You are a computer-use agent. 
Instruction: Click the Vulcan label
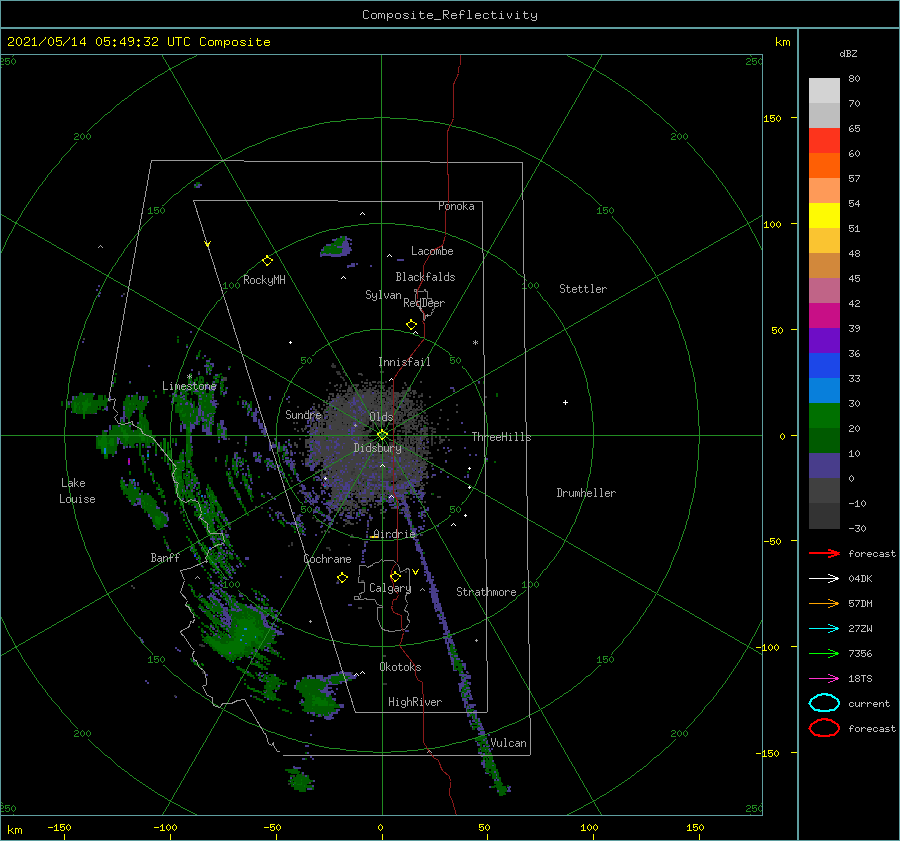(508, 743)
